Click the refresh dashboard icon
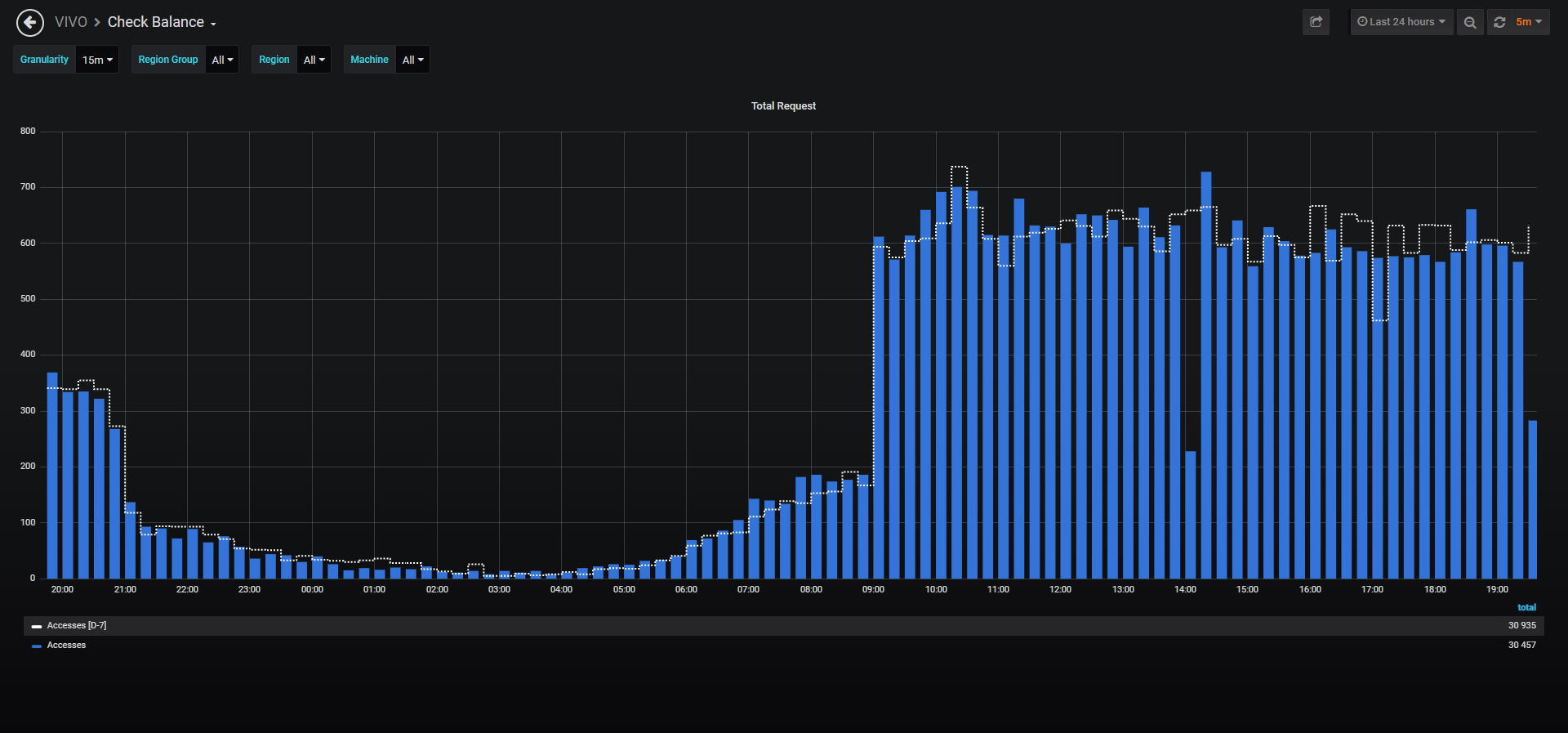Image resolution: width=1568 pixels, height=733 pixels. [1499, 22]
